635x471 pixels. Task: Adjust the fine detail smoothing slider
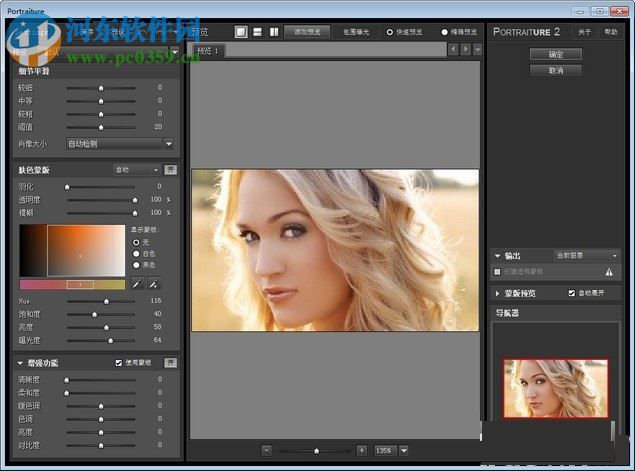pos(101,88)
